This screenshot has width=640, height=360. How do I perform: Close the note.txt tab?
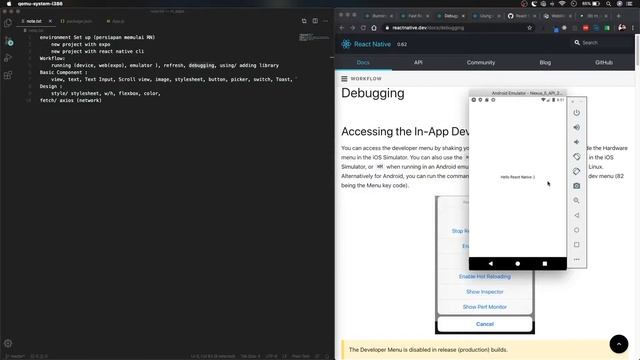(x=50, y=21)
